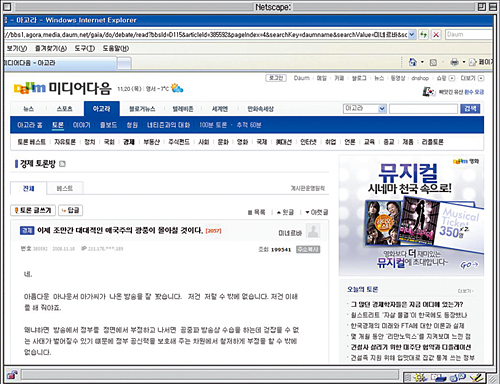Click the gray address copy button near view count
The image size is (500, 384).
(308, 250)
